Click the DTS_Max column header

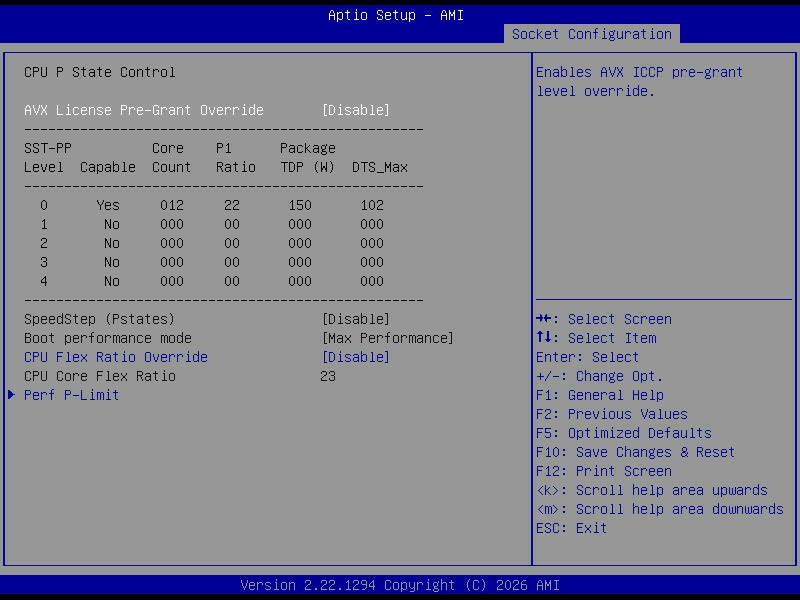[x=380, y=167]
